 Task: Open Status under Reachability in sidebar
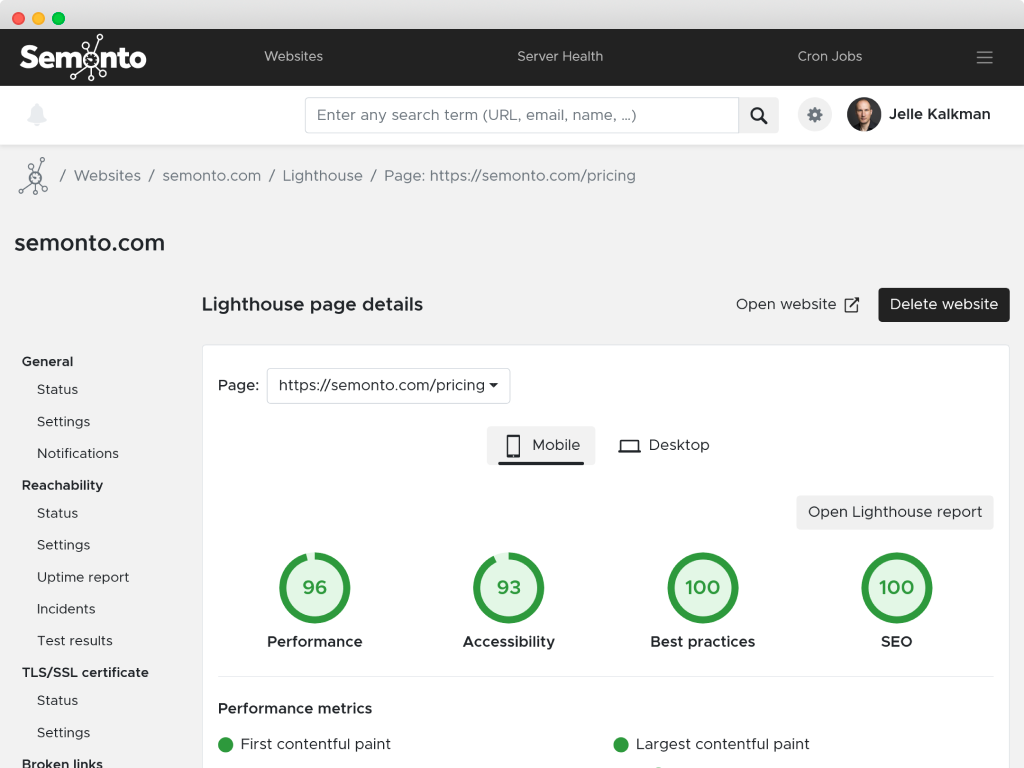(x=57, y=514)
